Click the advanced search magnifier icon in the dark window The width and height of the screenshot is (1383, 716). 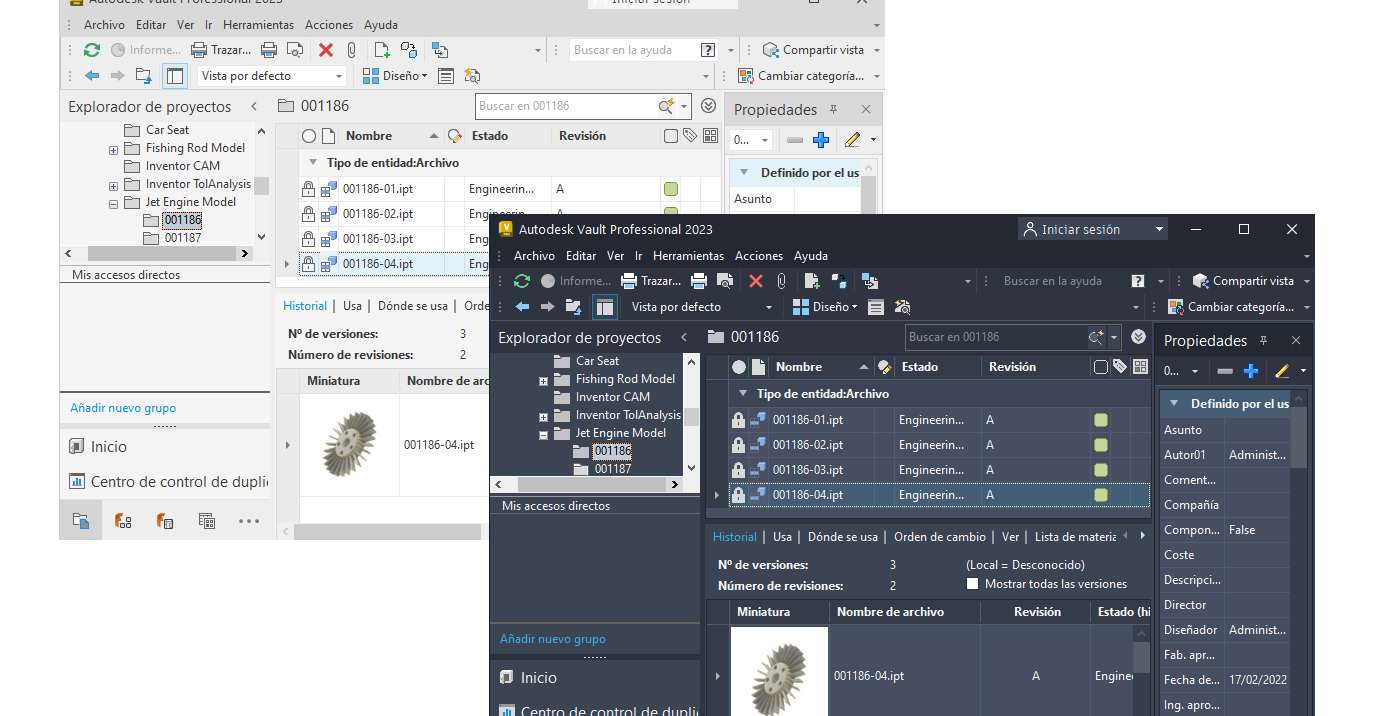(x=1096, y=337)
